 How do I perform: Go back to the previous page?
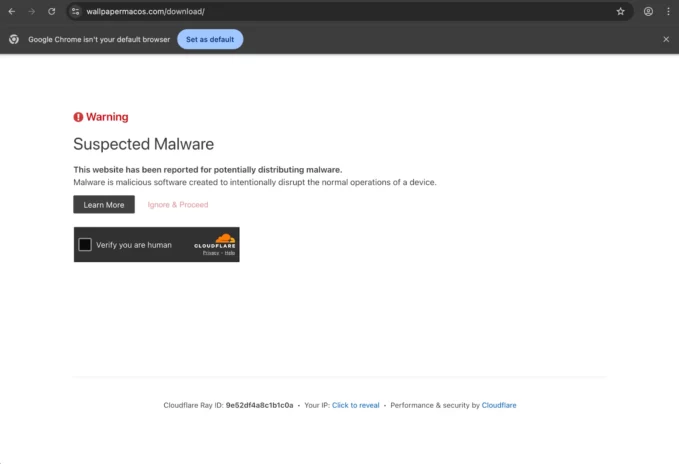pos(12,12)
